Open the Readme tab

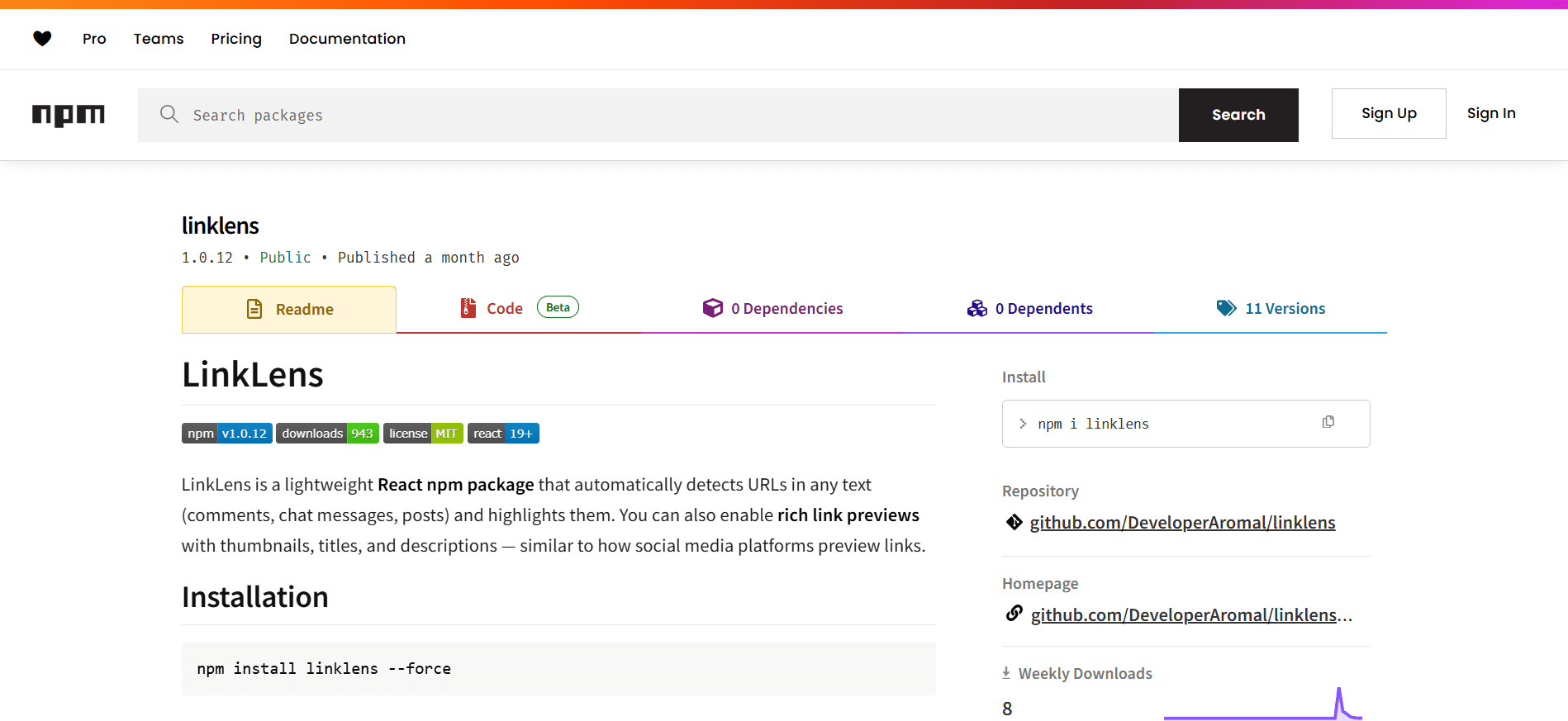(x=289, y=309)
